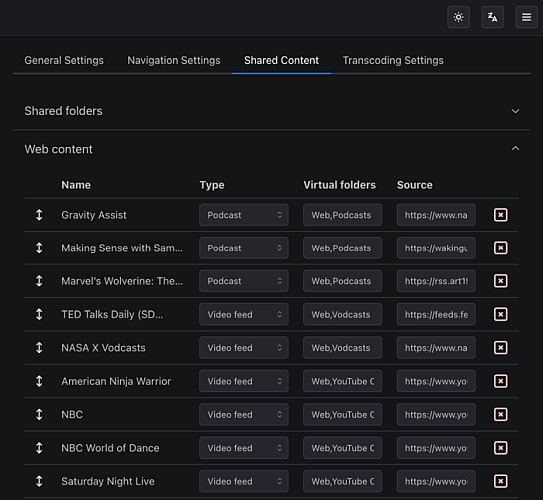The height and width of the screenshot is (500, 543).
Task: Open the Transcoding Settings tab
Action: (393, 60)
